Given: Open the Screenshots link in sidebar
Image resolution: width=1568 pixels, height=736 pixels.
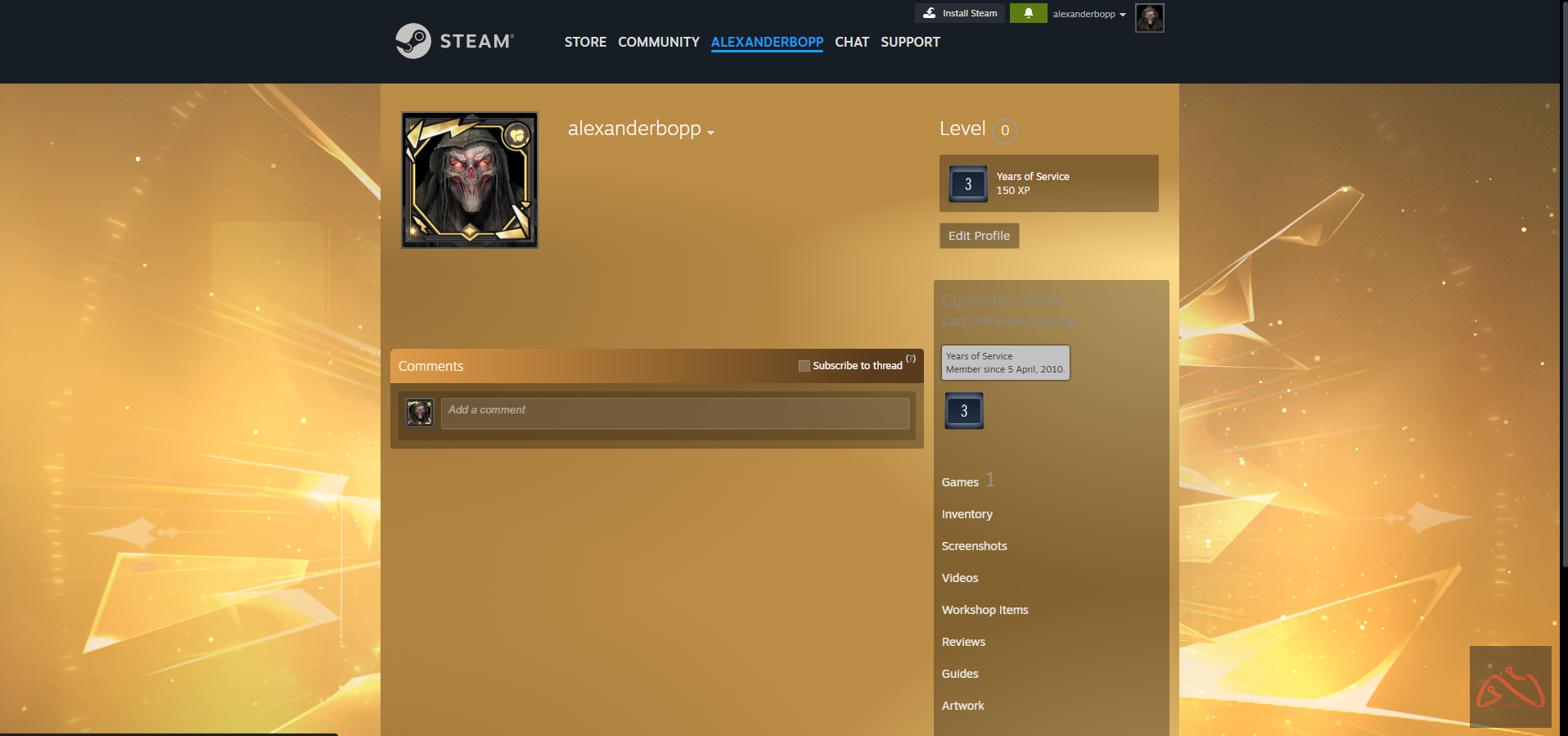Looking at the screenshot, I should click(974, 546).
